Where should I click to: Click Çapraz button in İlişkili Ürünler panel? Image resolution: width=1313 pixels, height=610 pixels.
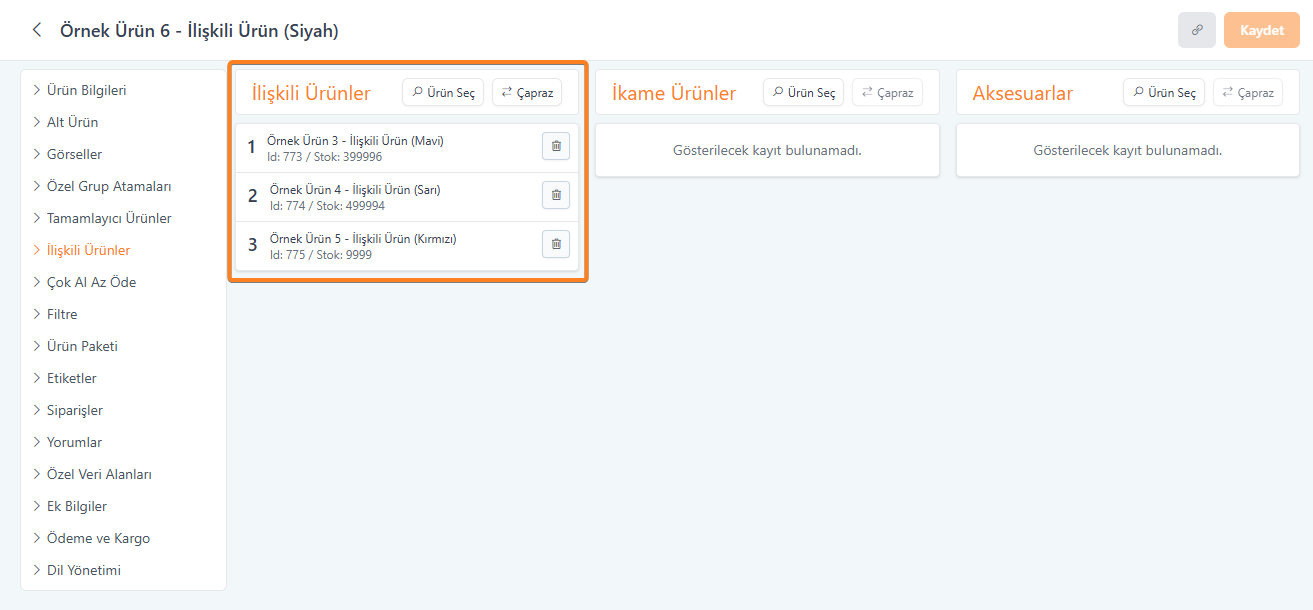tap(527, 93)
